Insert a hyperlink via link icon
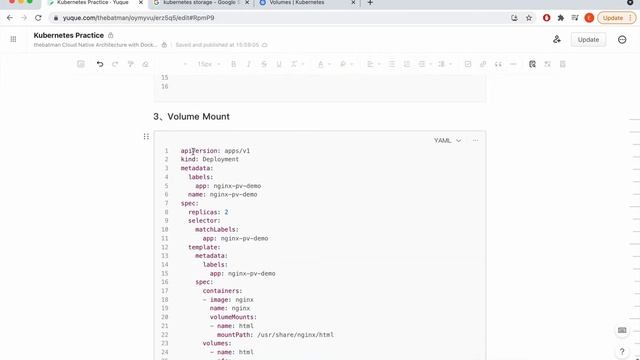 [x=483, y=64]
